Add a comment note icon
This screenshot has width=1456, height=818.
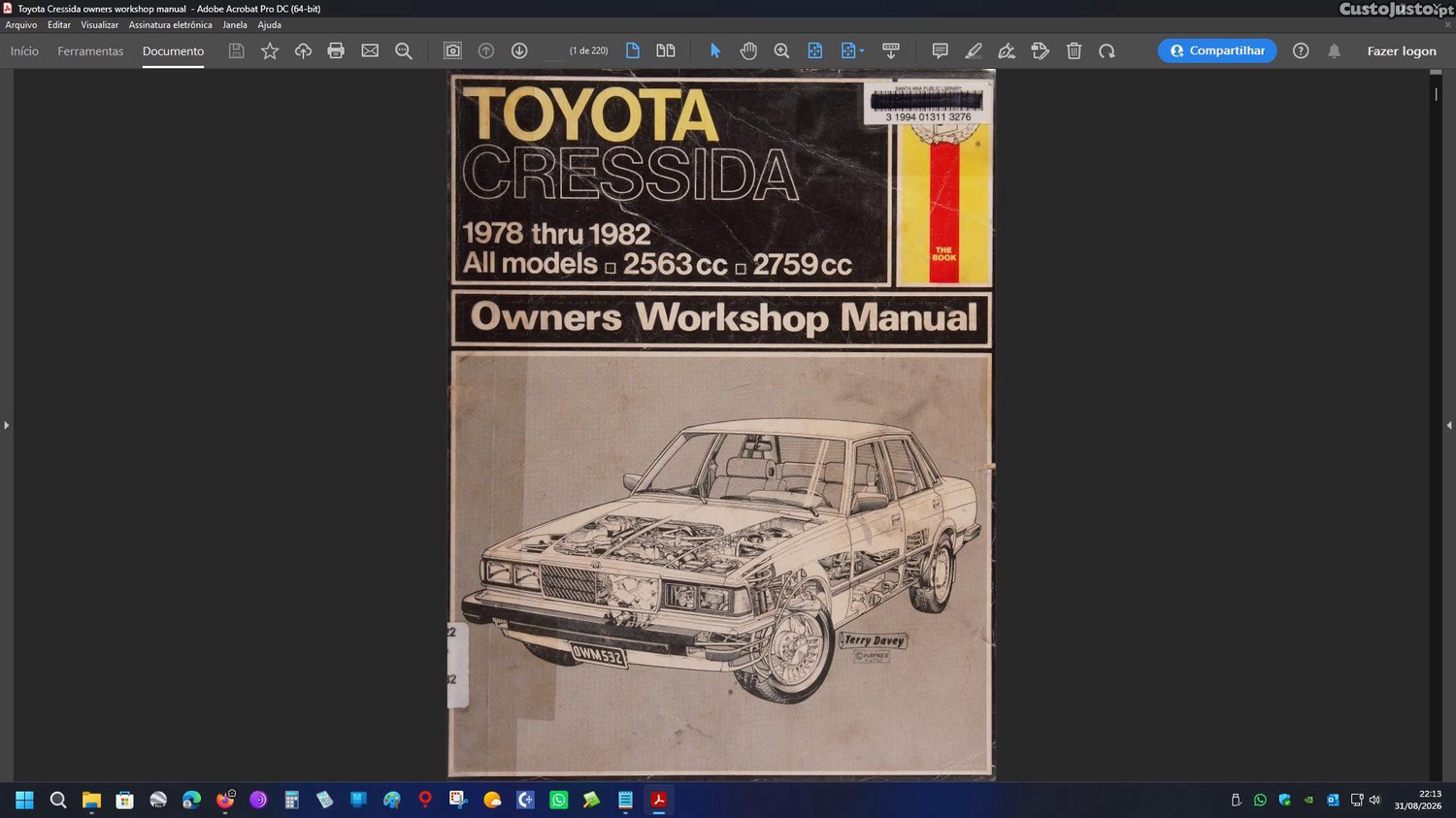click(x=940, y=50)
